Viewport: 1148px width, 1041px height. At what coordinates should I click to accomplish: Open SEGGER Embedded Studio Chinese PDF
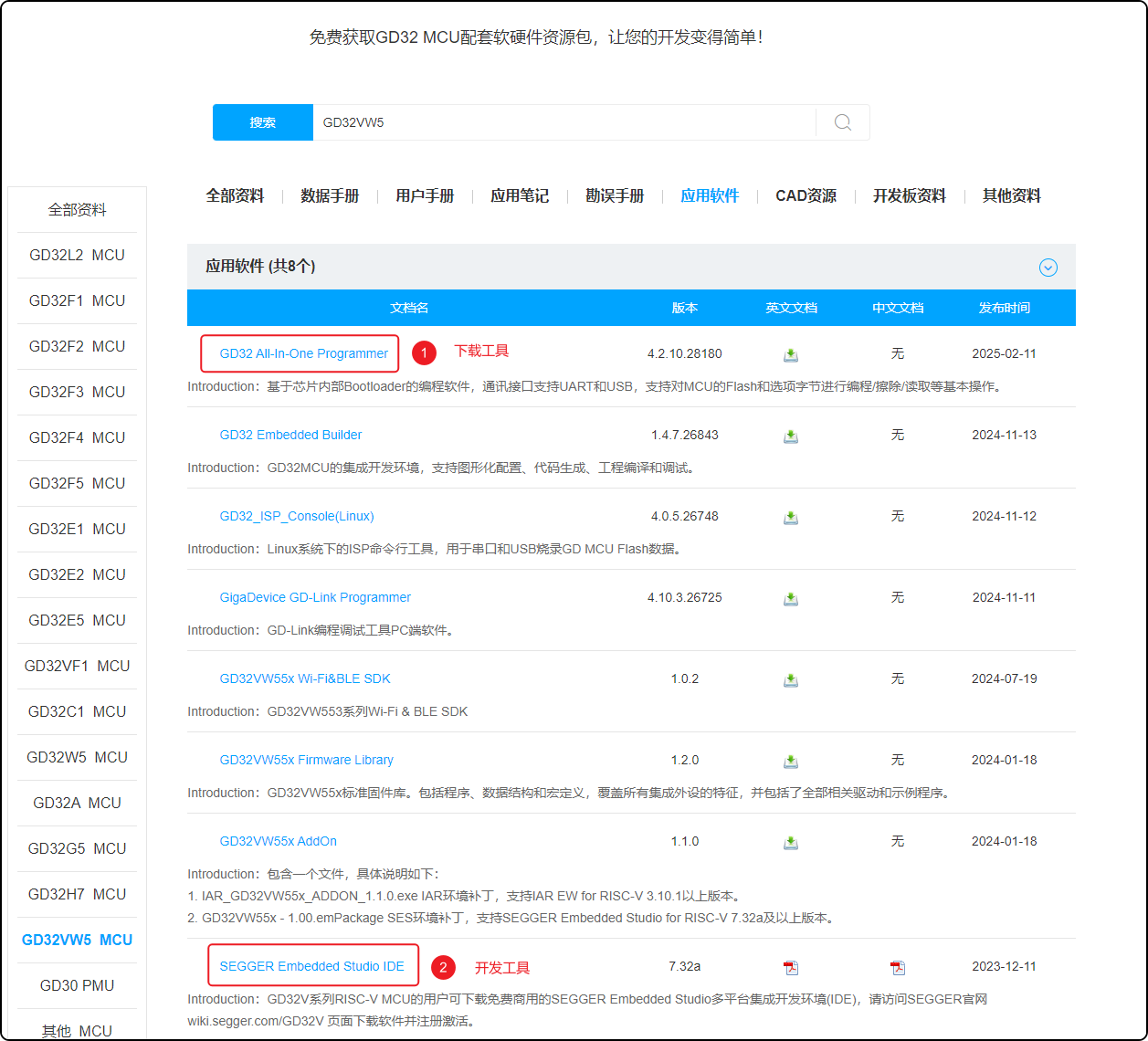pyautogui.click(x=898, y=967)
